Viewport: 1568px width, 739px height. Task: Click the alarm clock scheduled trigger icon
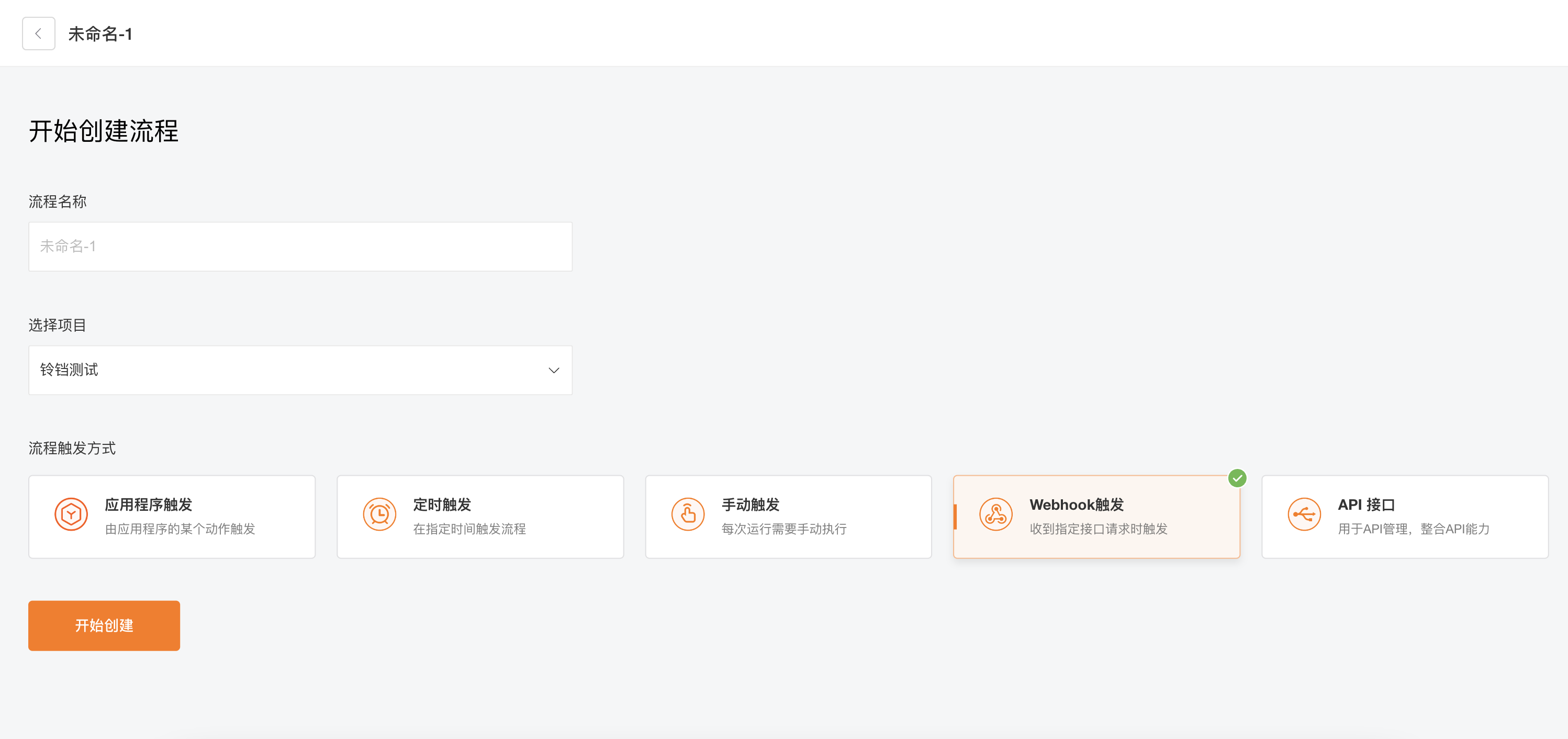pyautogui.click(x=380, y=514)
